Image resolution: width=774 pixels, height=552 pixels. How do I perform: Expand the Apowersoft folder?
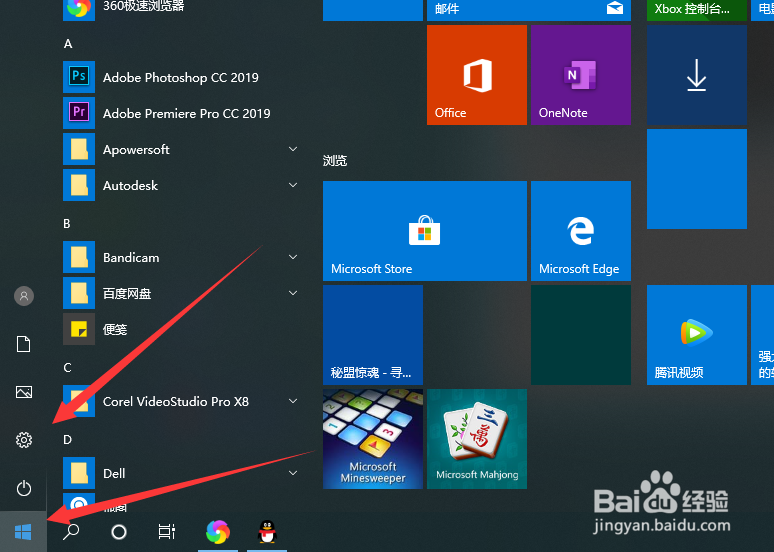[180, 150]
